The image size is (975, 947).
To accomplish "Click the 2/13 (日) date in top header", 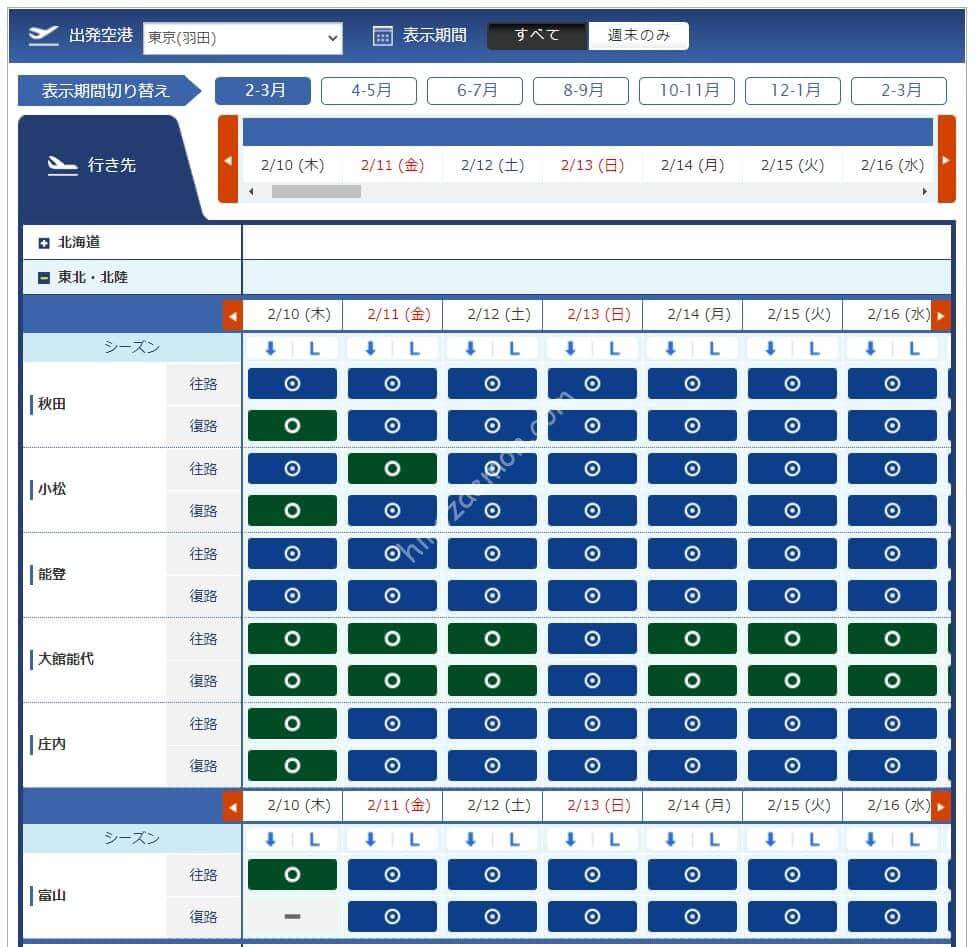I will point(592,165).
